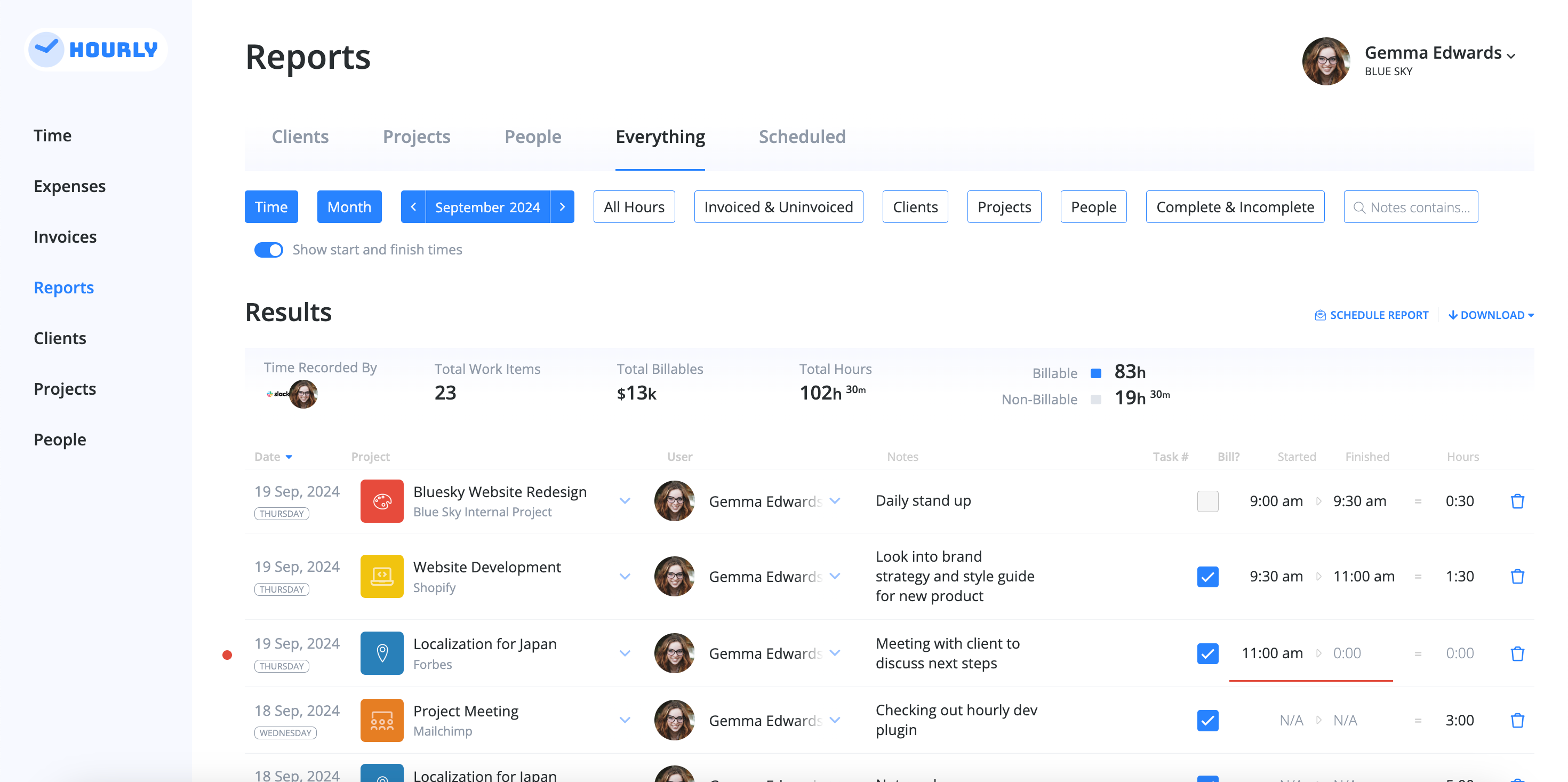Image resolution: width=1568 pixels, height=782 pixels.
Task: Disable Show start and finish times
Action: 268,250
